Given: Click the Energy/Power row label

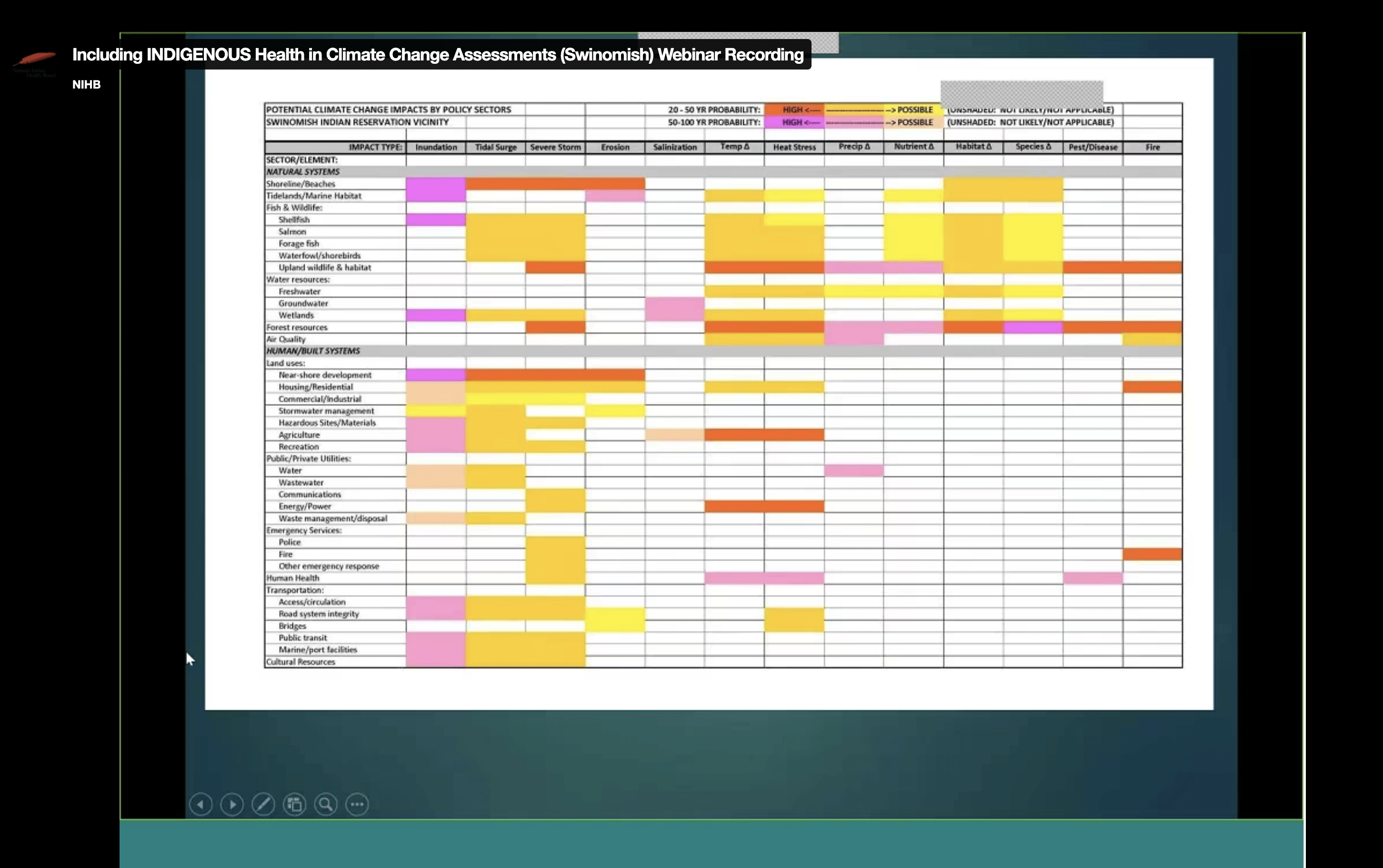Looking at the screenshot, I should (x=305, y=506).
